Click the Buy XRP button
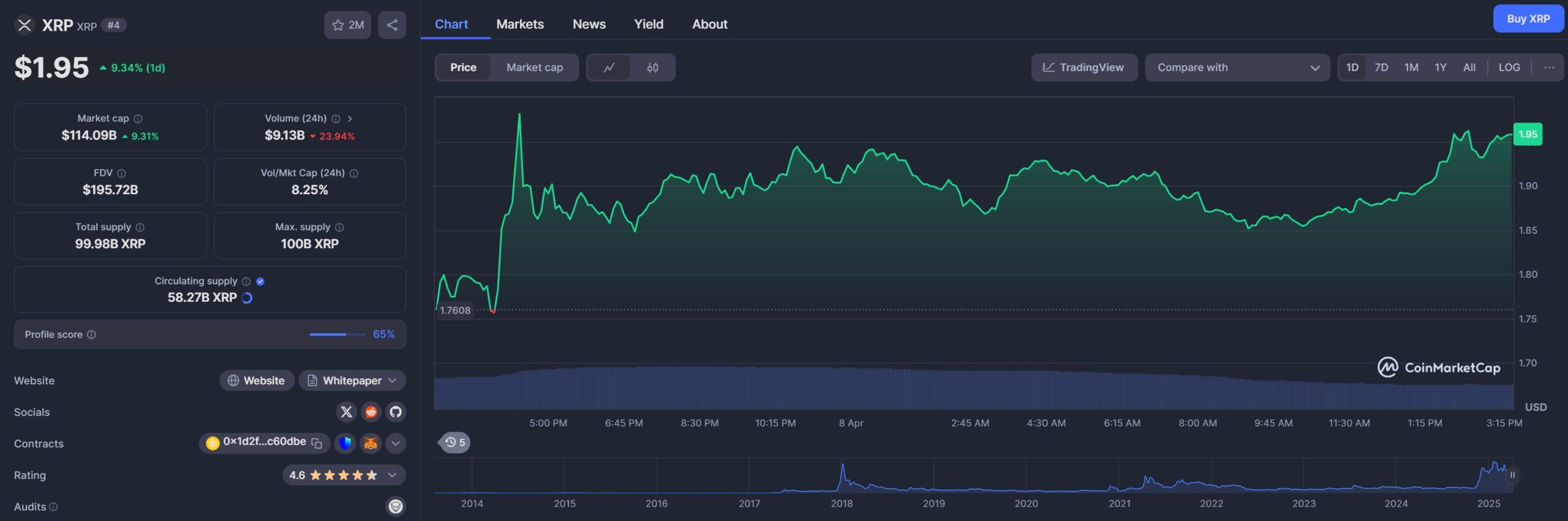This screenshot has height=521, width=1568. 1528,19
